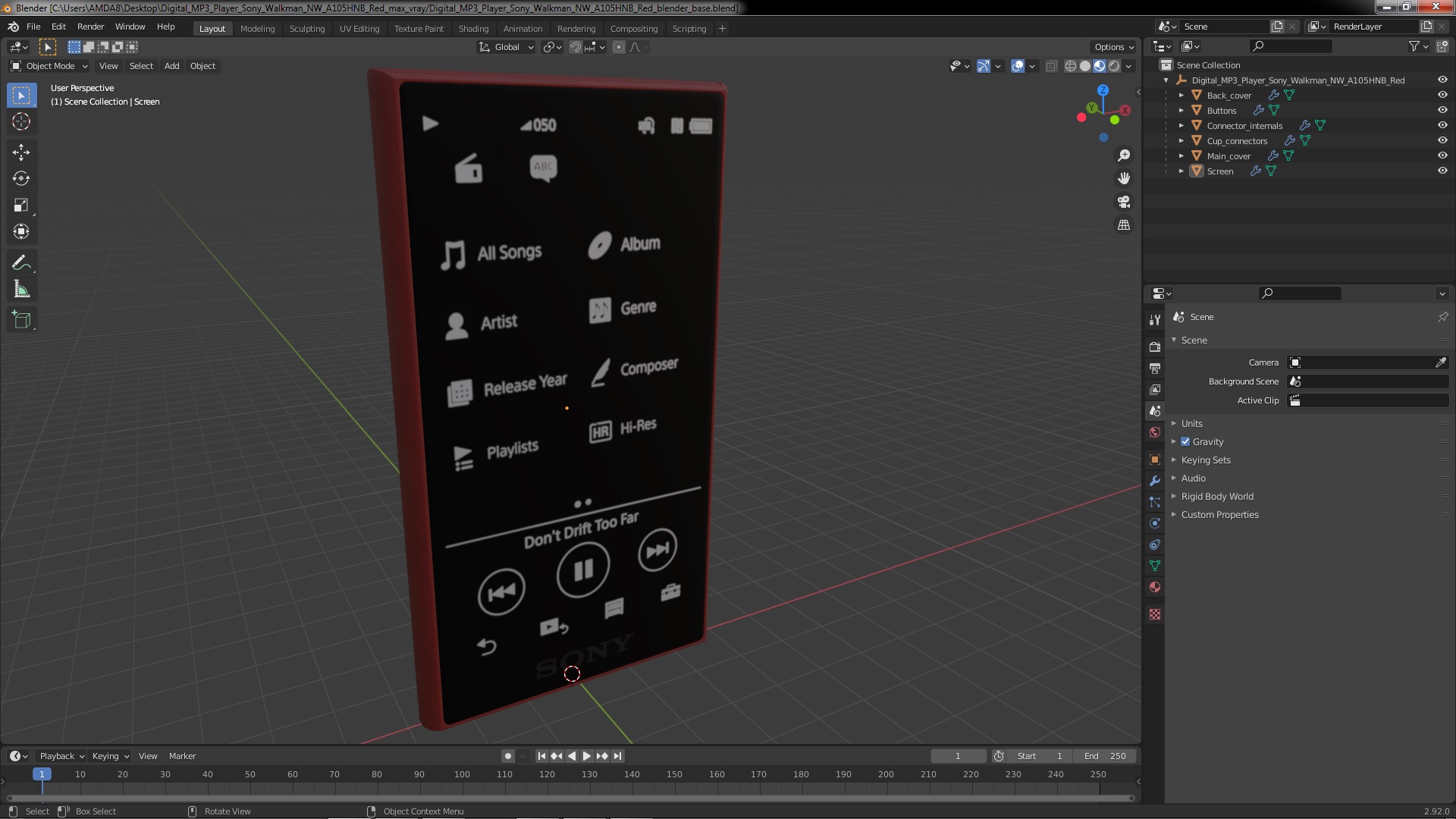Hide the Screen object in outliner

click(x=1442, y=171)
